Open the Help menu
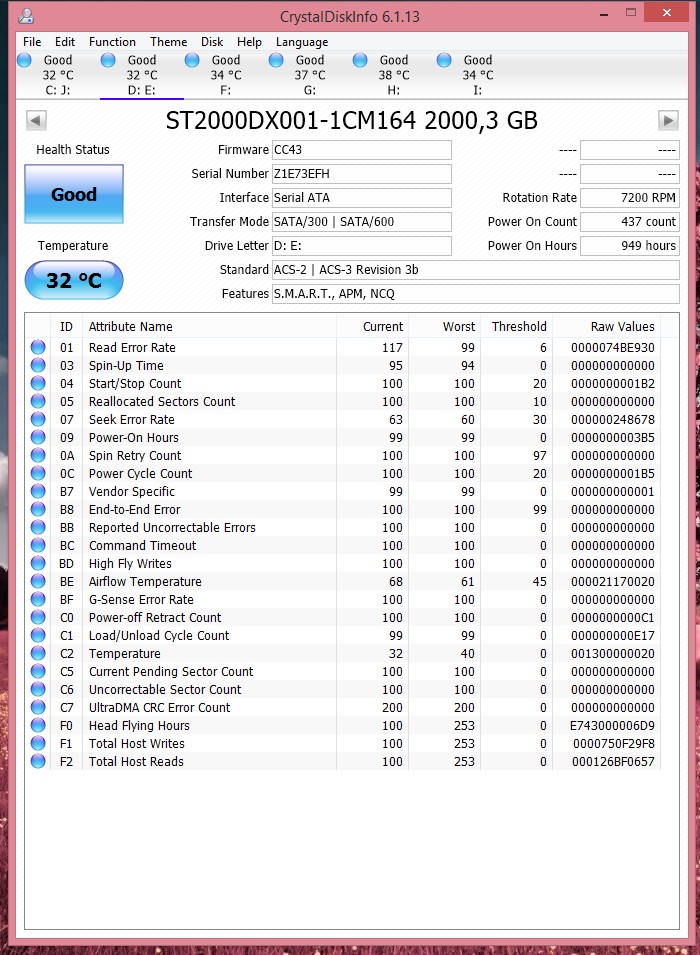The height and width of the screenshot is (955, 700). click(x=249, y=42)
